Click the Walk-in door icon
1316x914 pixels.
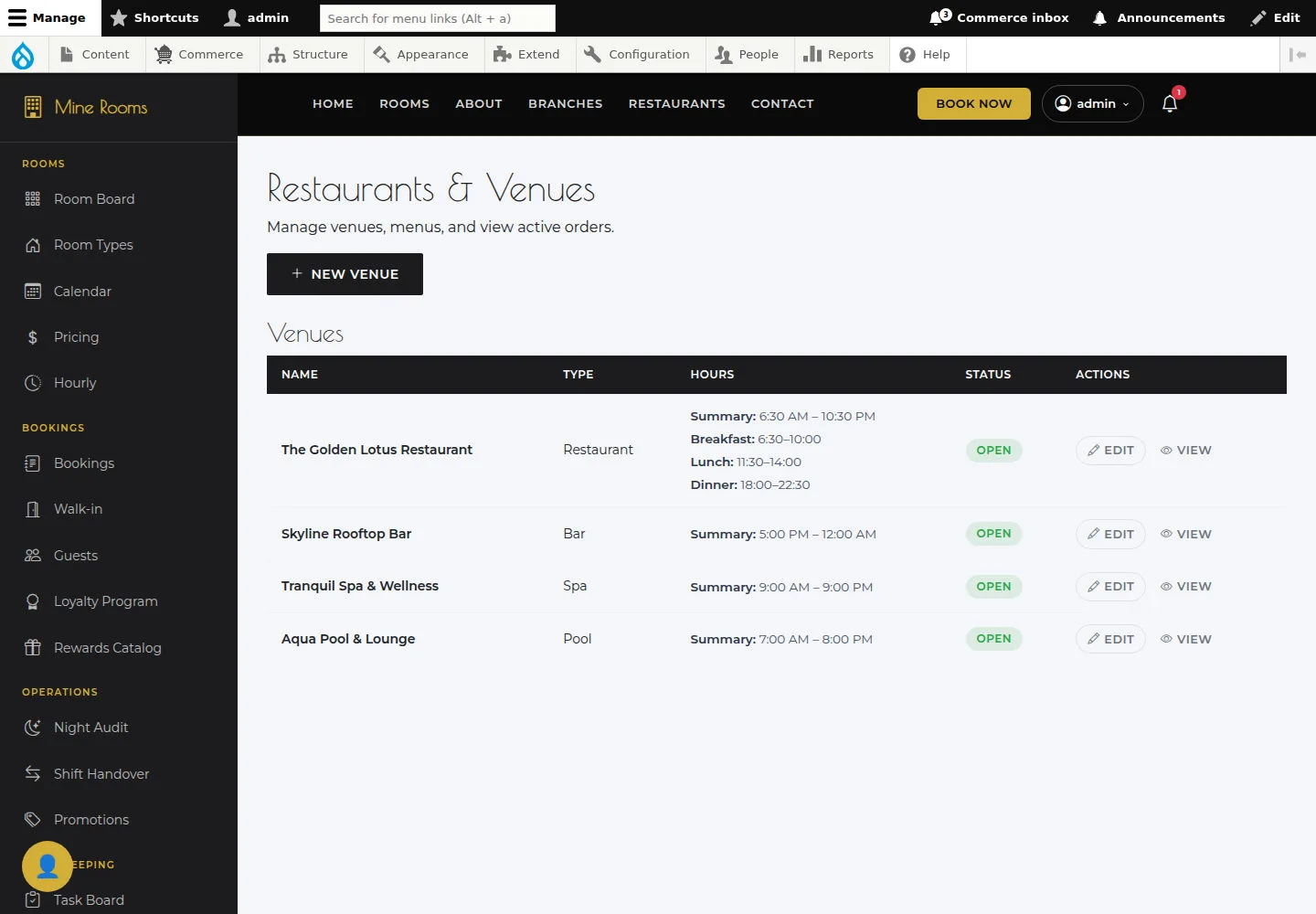coord(33,509)
